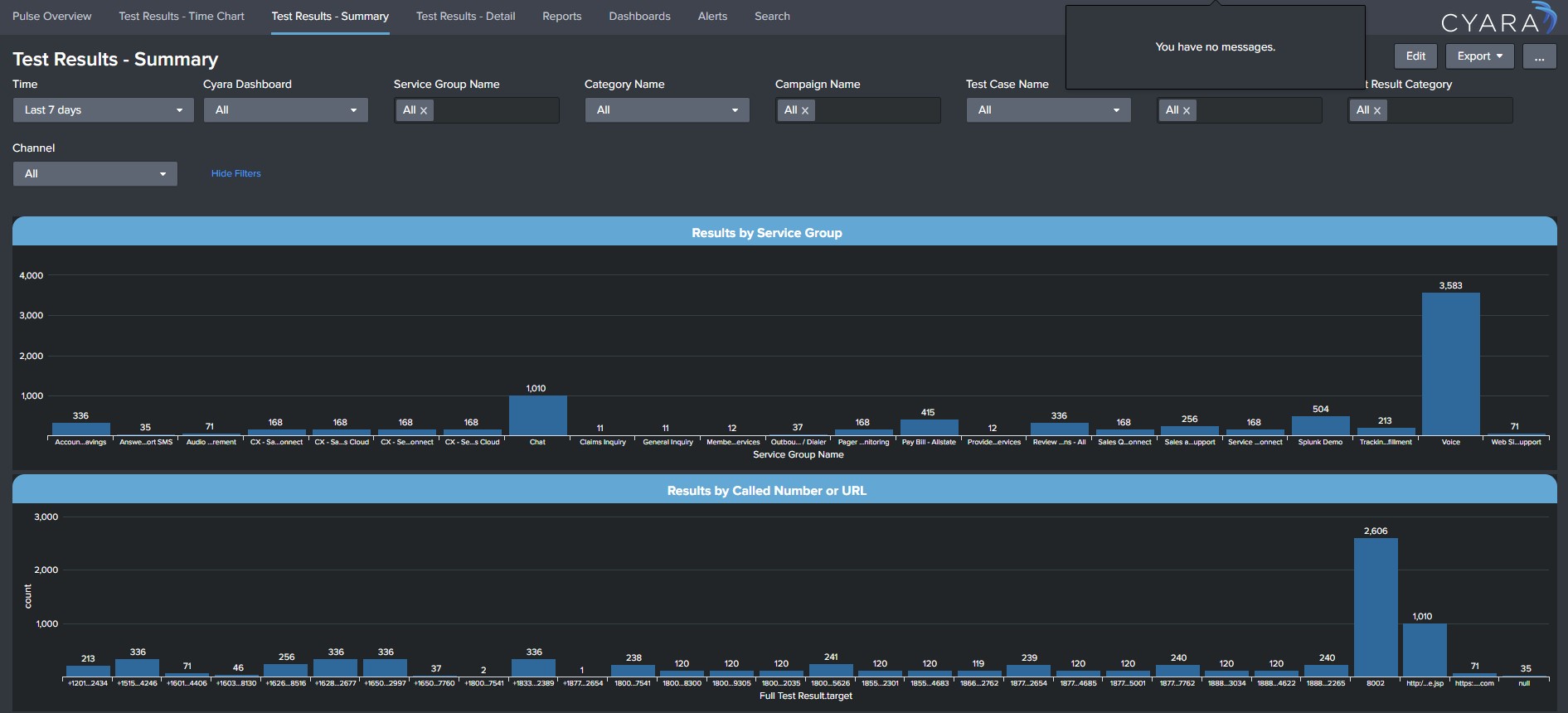Click the Edit dashboard button
This screenshot has width=1568, height=713.
point(1415,56)
